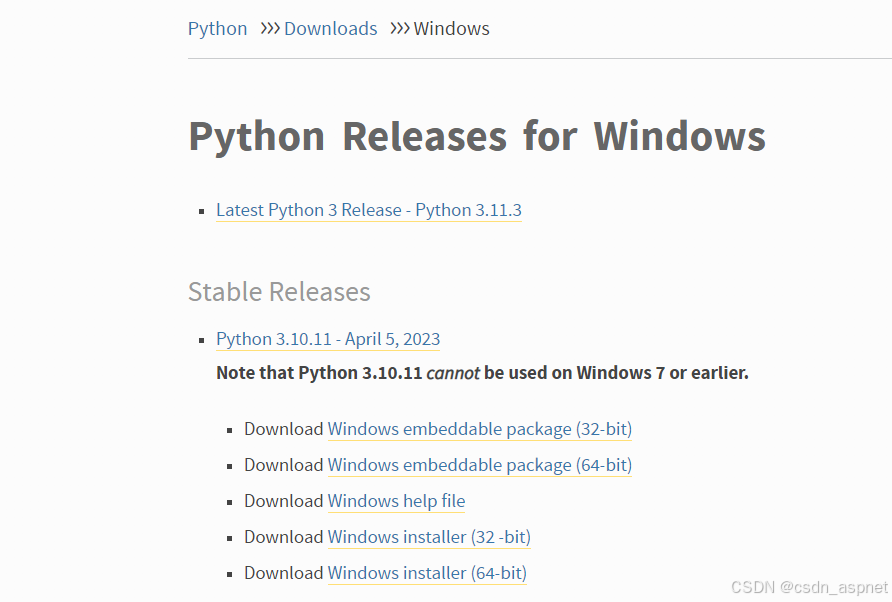This screenshot has height=602, width=892.
Task: Click the Stable Releases heading
Action: click(x=279, y=292)
